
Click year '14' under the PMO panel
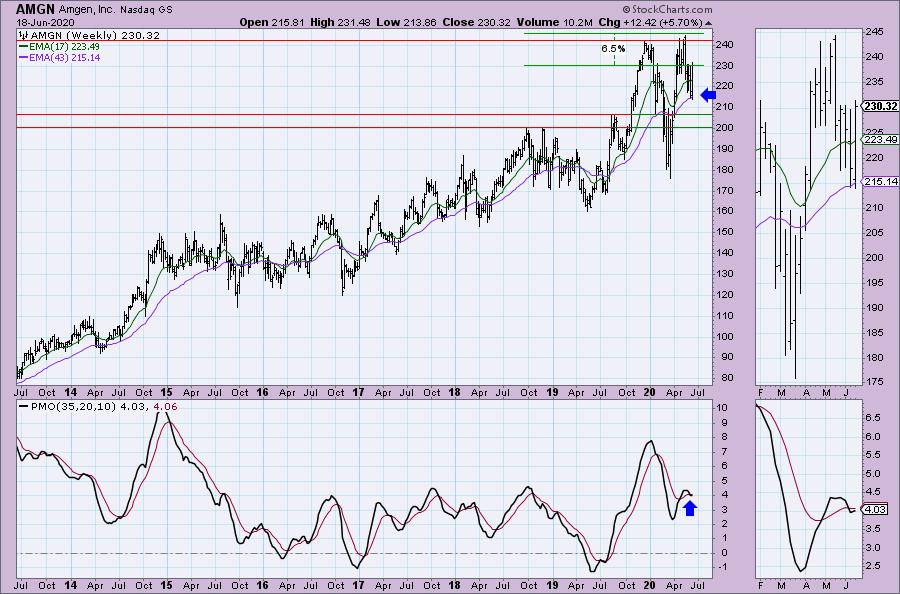pos(70,585)
